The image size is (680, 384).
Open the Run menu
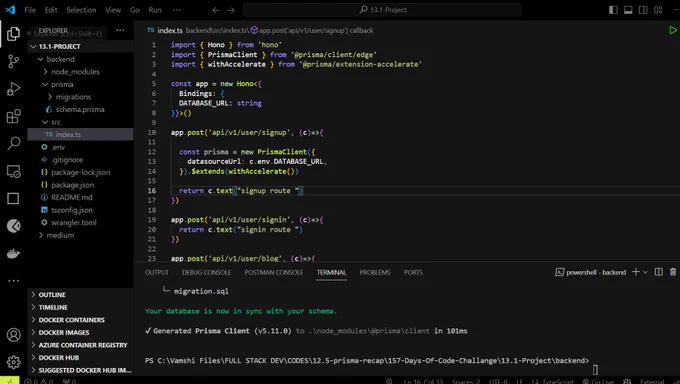click(x=155, y=10)
